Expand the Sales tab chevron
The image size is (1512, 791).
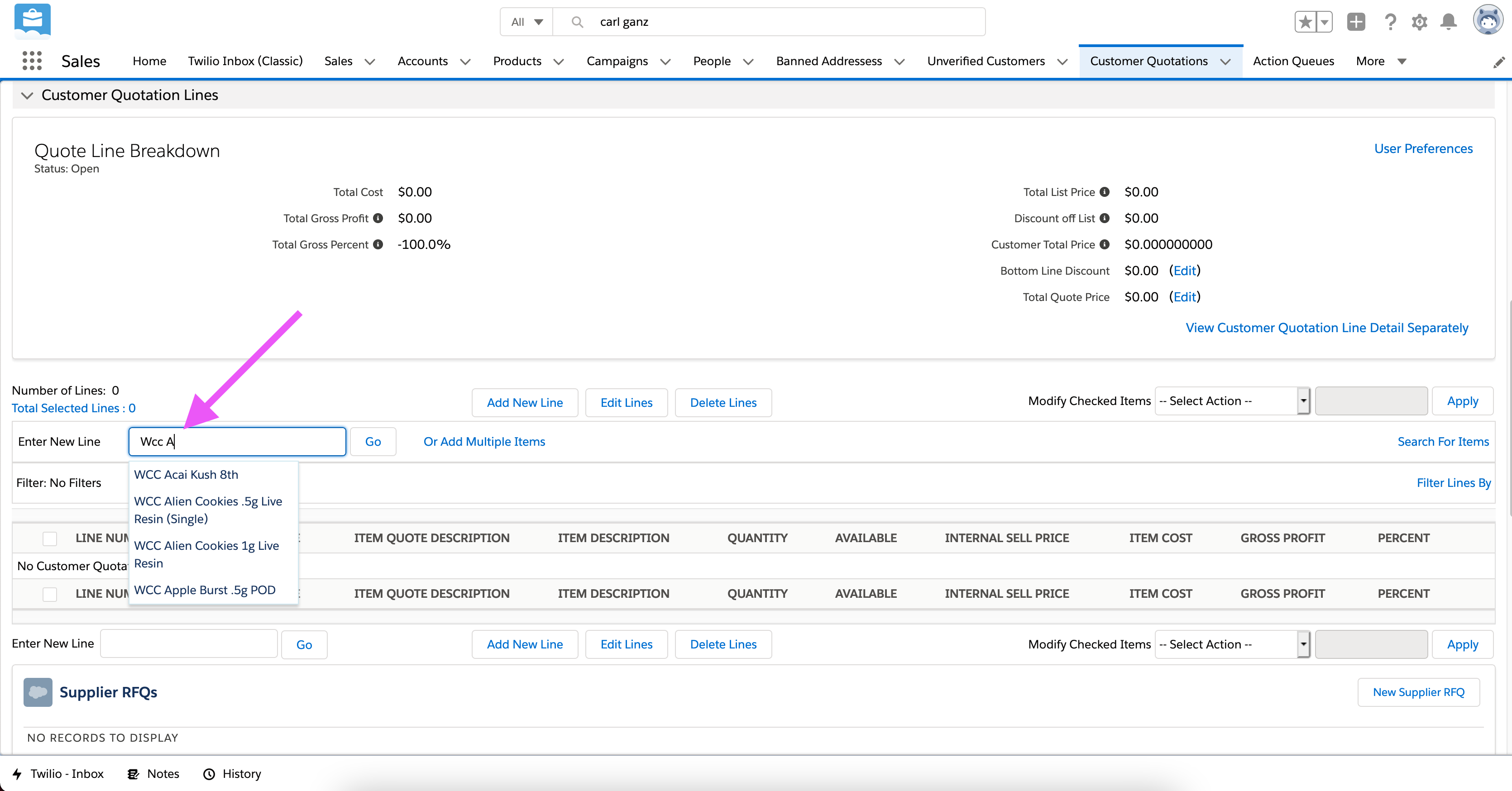click(x=370, y=61)
